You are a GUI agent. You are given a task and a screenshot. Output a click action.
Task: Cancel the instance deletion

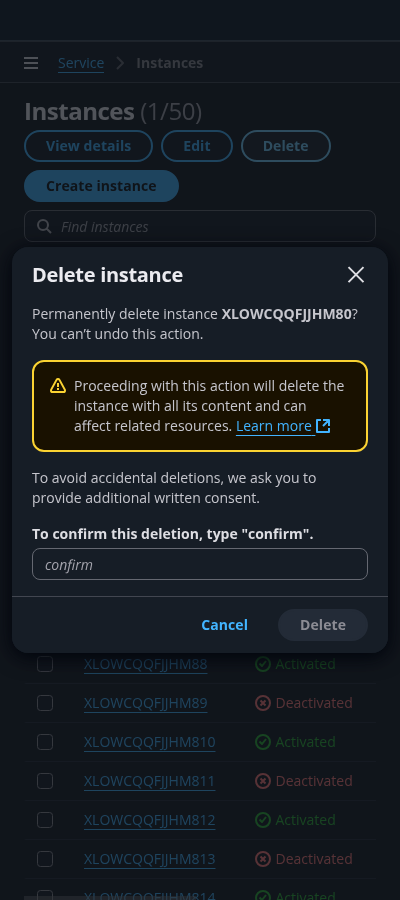point(224,625)
